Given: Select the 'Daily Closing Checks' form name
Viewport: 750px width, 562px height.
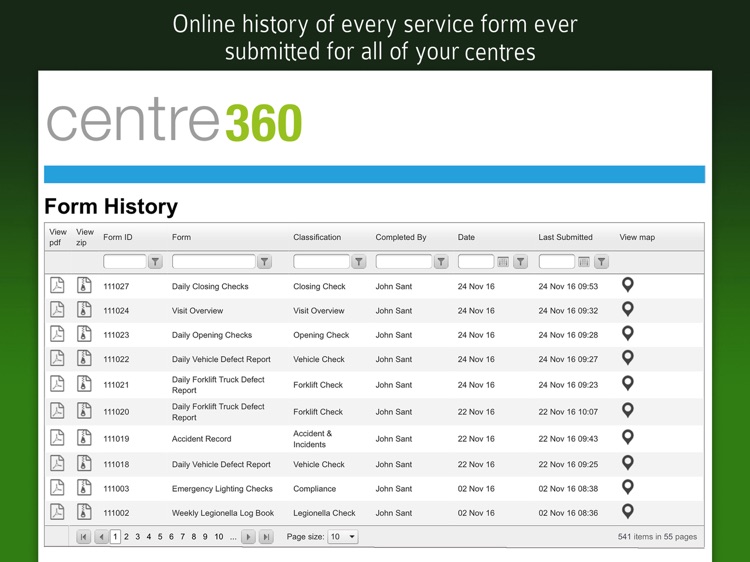Looking at the screenshot, I should click(x=210, y=286).
